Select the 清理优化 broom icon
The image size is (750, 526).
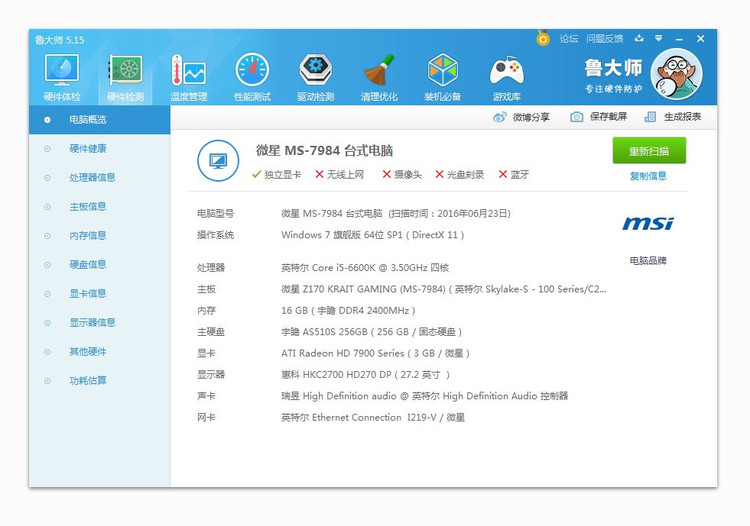click(x=379, y=71)
